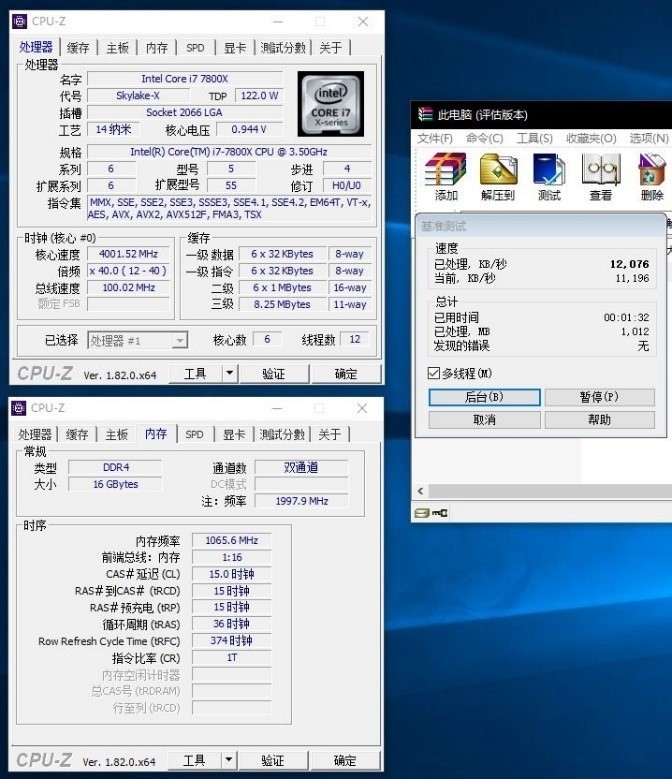Click NB frequency value 1997.9 MHz

(301, 501)
